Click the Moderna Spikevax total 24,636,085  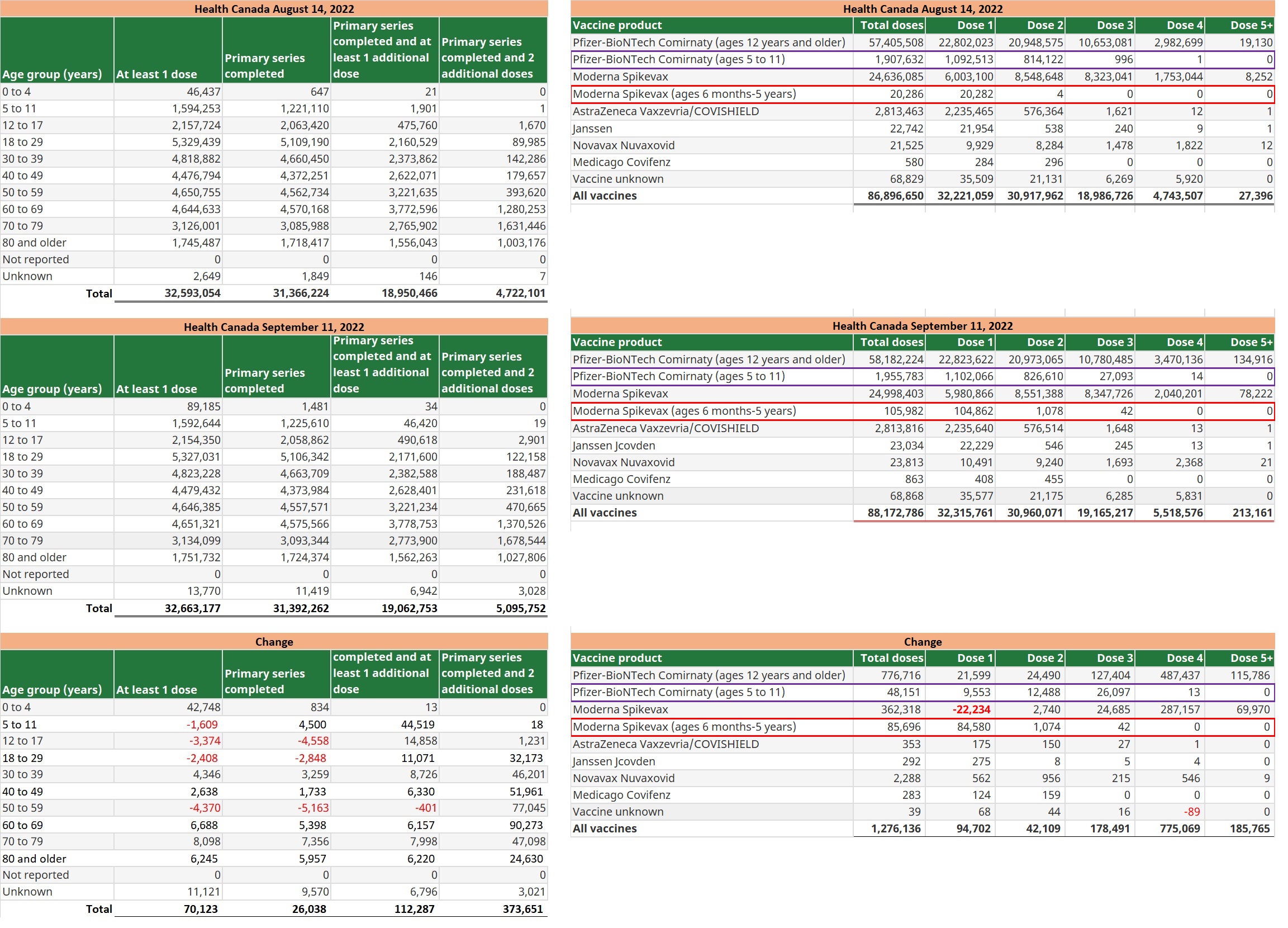pyautogui.click(x=890, y=77)
